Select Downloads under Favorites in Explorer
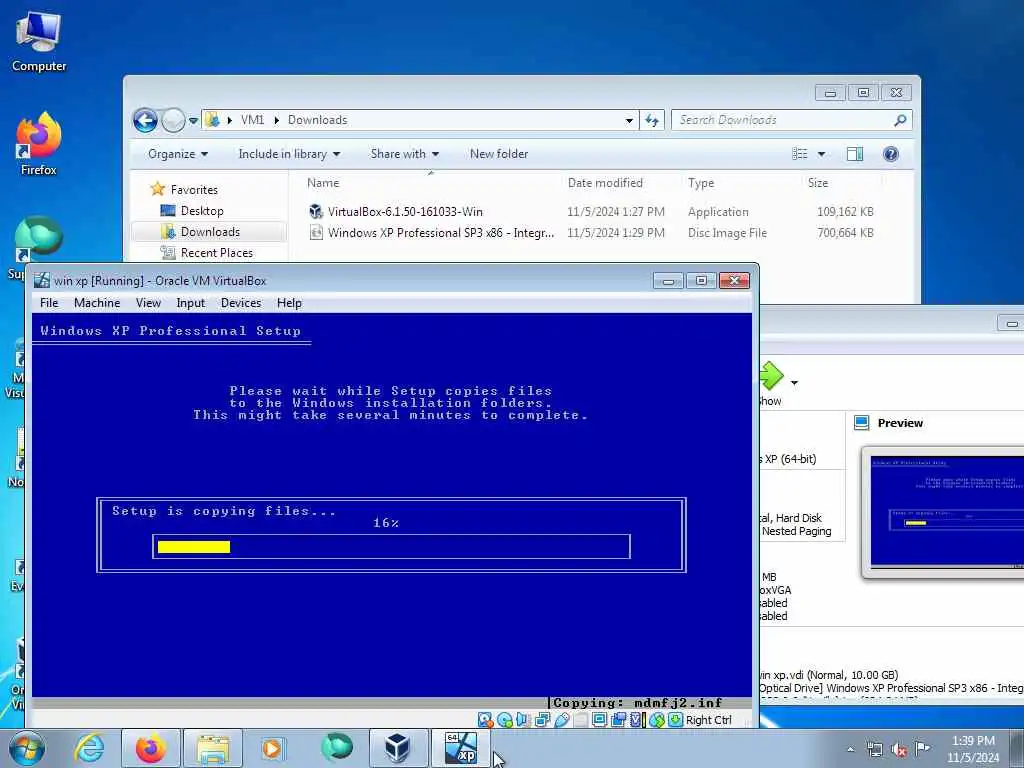 pos(209,232)
